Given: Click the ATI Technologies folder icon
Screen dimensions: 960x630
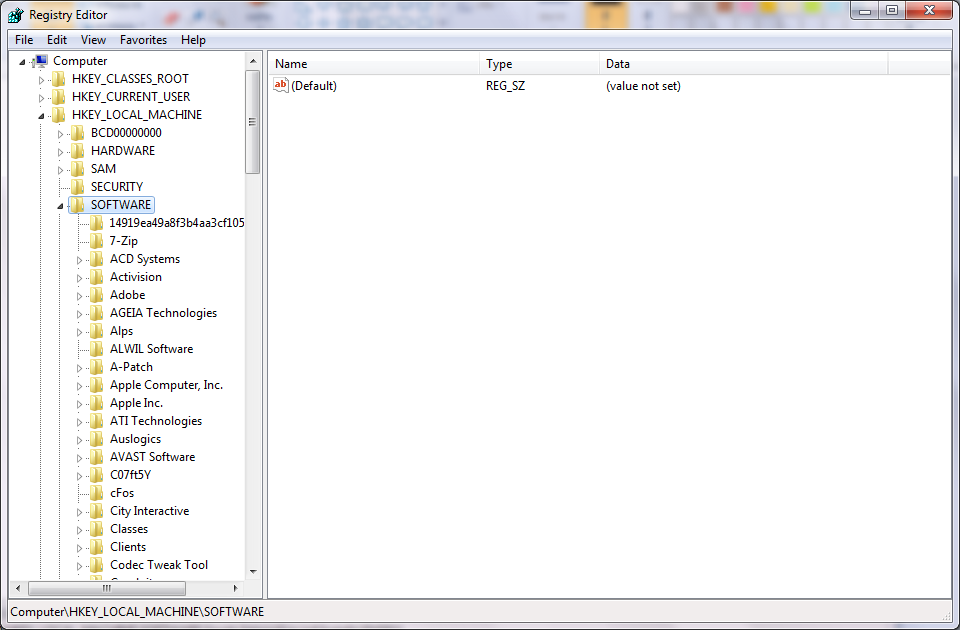Looking at the screenshot, I should click(x=97, y=421).
